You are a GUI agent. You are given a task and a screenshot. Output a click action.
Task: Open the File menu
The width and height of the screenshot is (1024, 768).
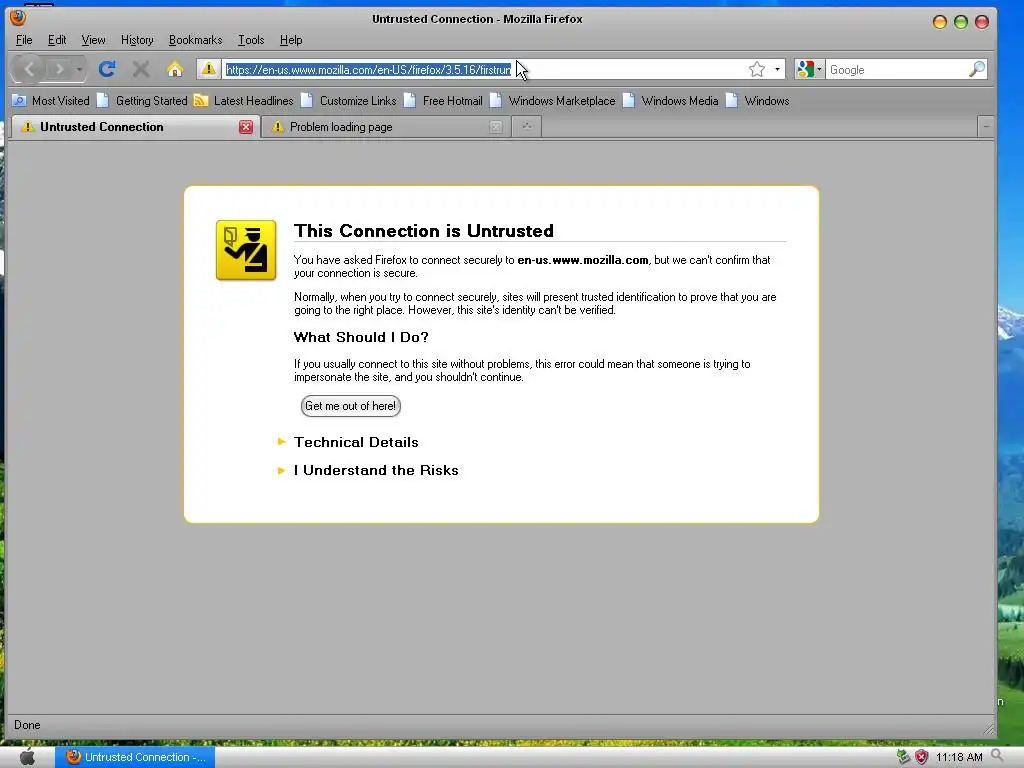(x=24, y=40)
